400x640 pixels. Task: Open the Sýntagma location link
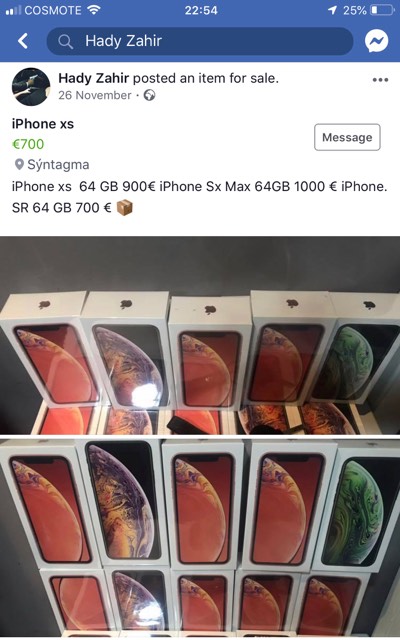coord(58,164)
